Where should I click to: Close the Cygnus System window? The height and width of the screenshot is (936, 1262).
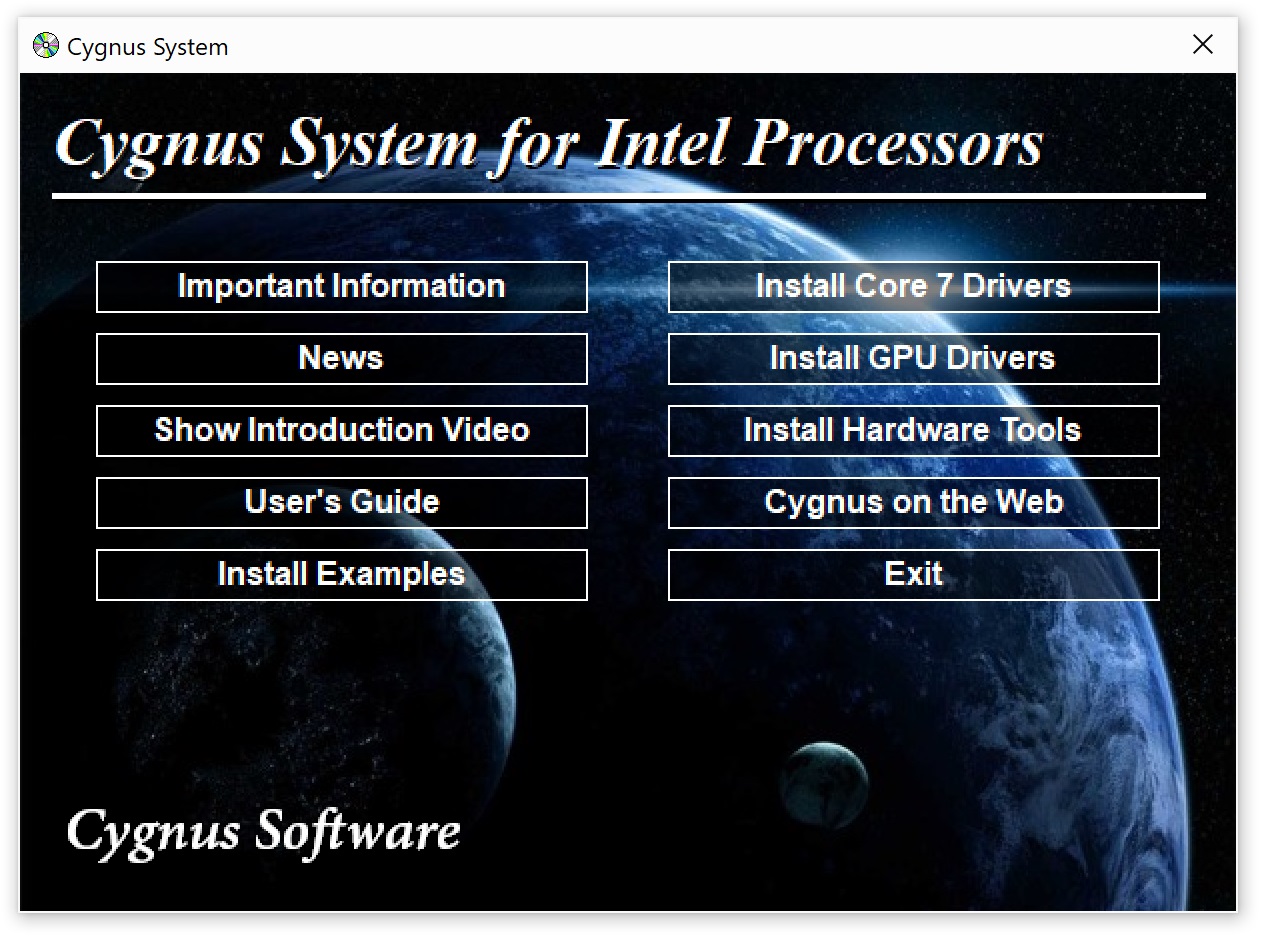(x=1203, y=44)
